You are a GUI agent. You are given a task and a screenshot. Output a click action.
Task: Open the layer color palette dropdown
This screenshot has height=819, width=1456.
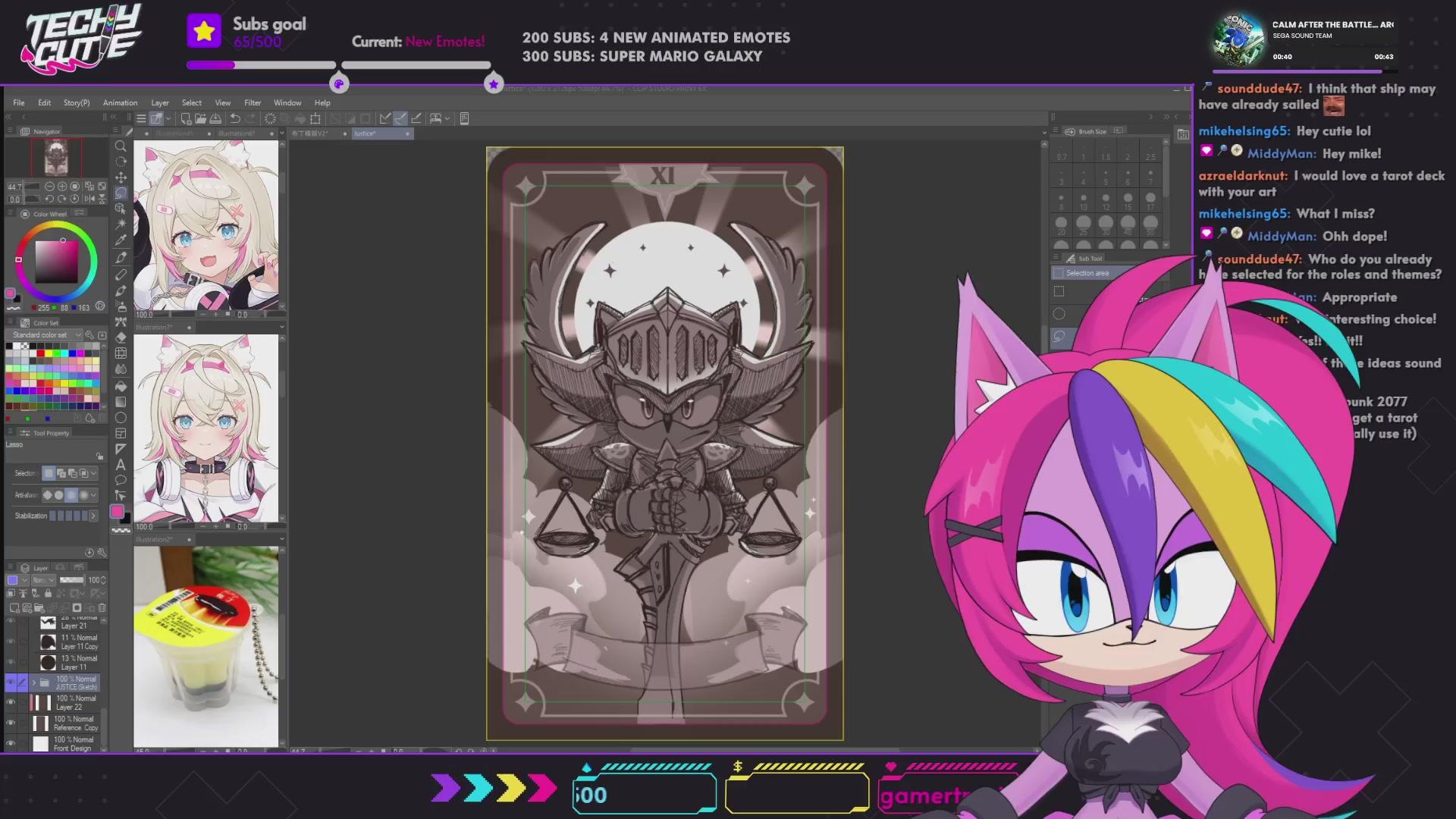17,580
